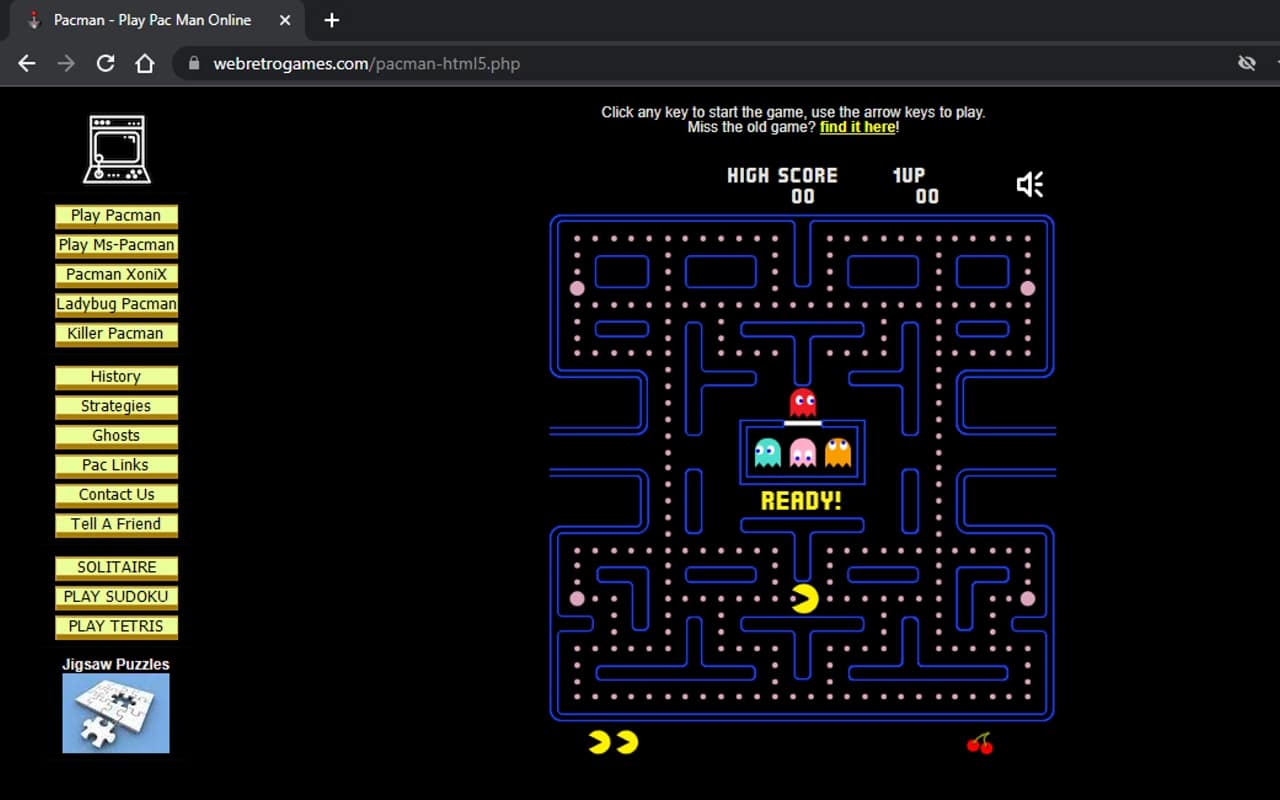
Task: Click the address bar URL field
Action: pyautogui.click(x=700, y=63)
